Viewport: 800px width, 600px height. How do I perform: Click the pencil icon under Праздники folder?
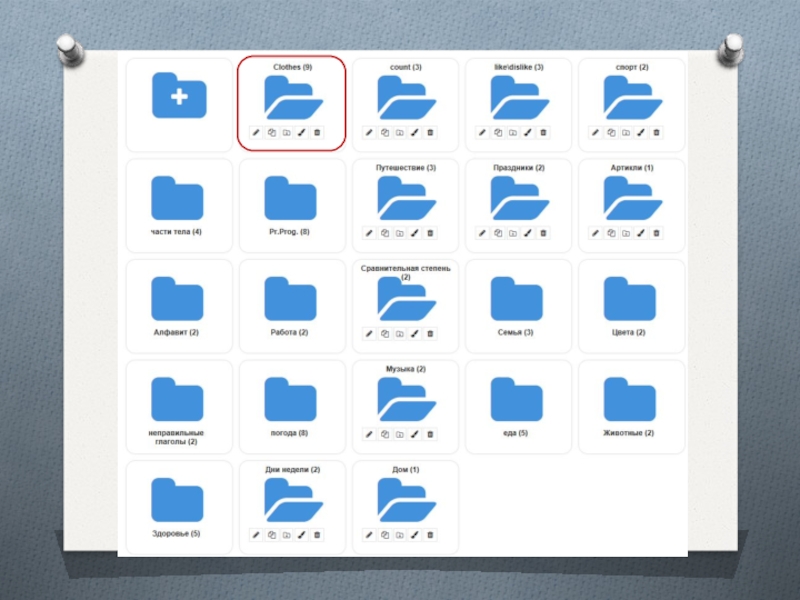pyautogui.click(x=481, y=233)
